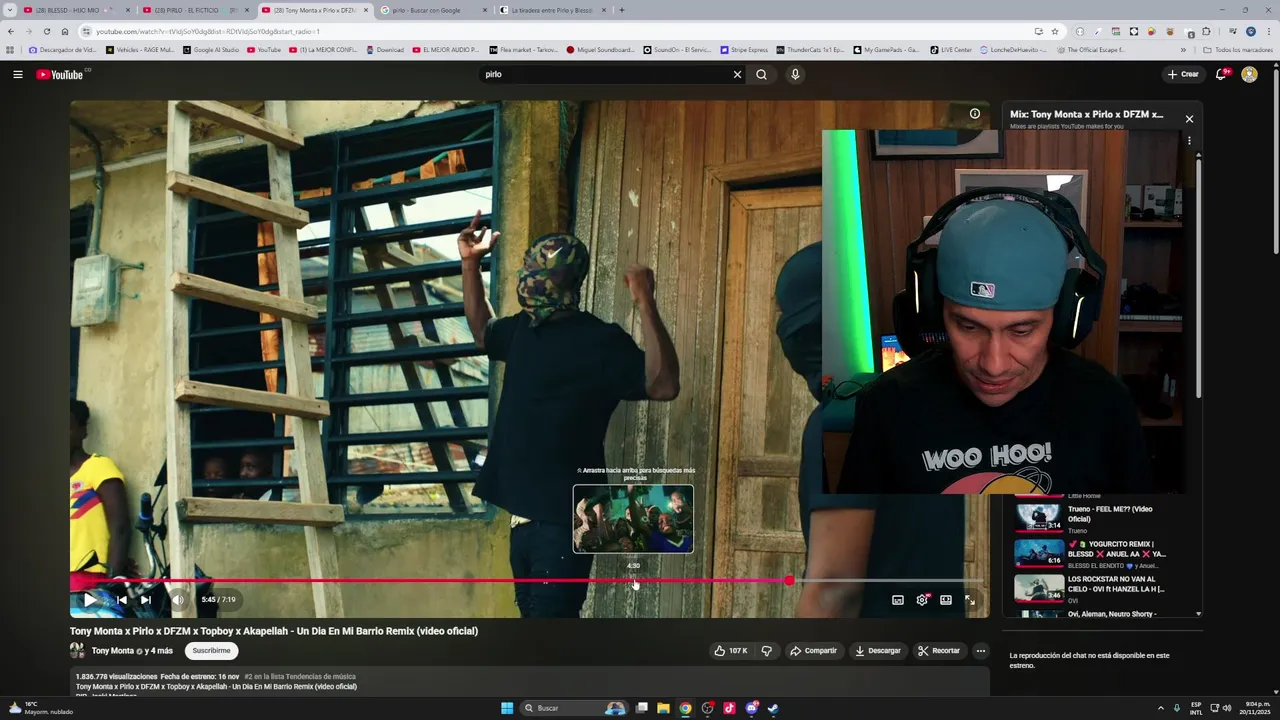Open the Tony Monta channel link
This screenshot has height=720, width=1280.
click(113, 651)
